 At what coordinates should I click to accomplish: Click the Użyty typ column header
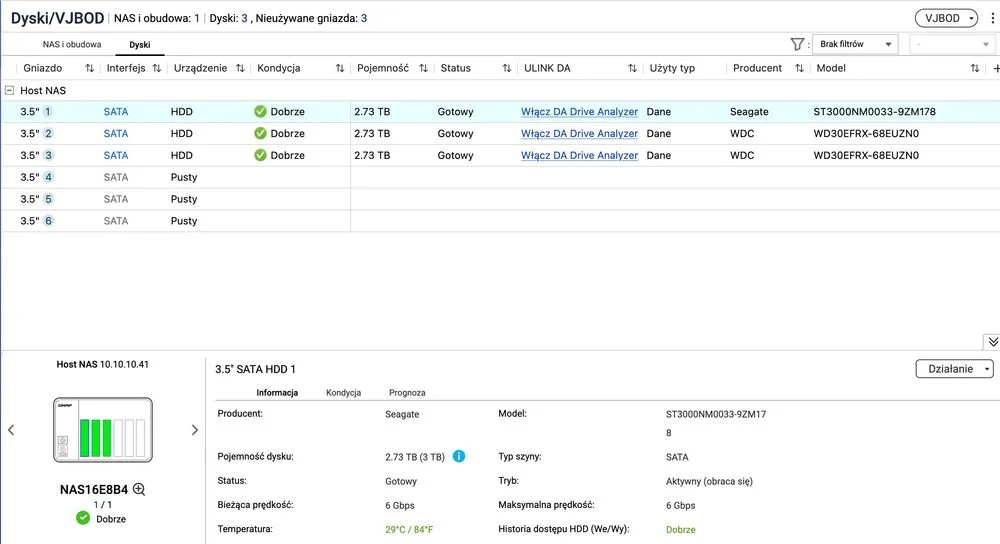(x=672, y=68)
